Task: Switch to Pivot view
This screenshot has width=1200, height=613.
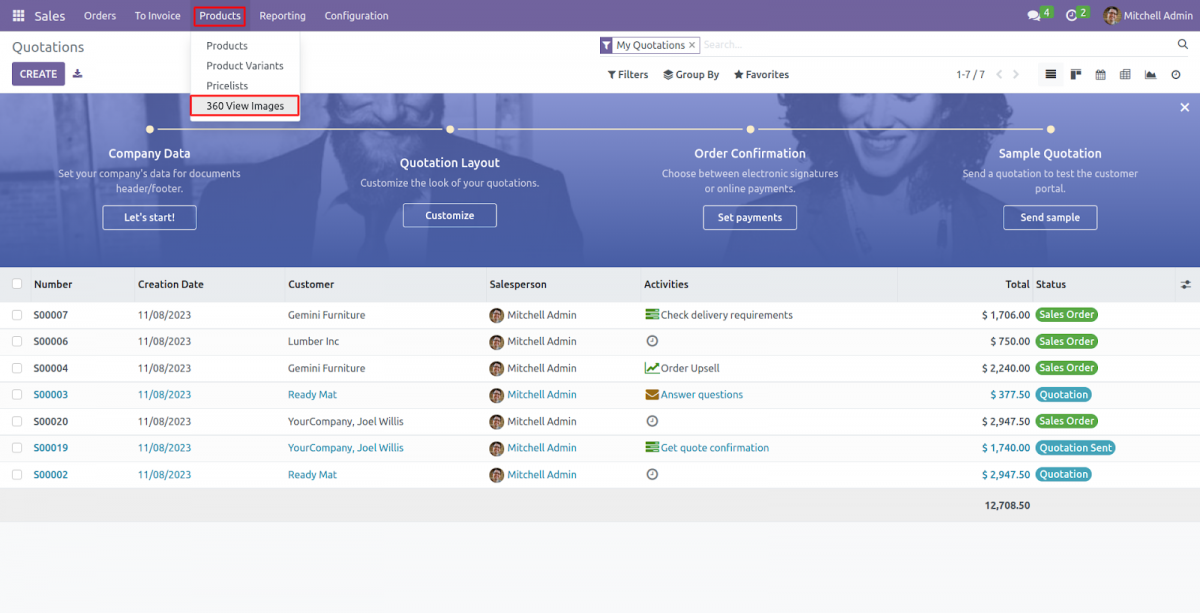Action: point(1124,74)
